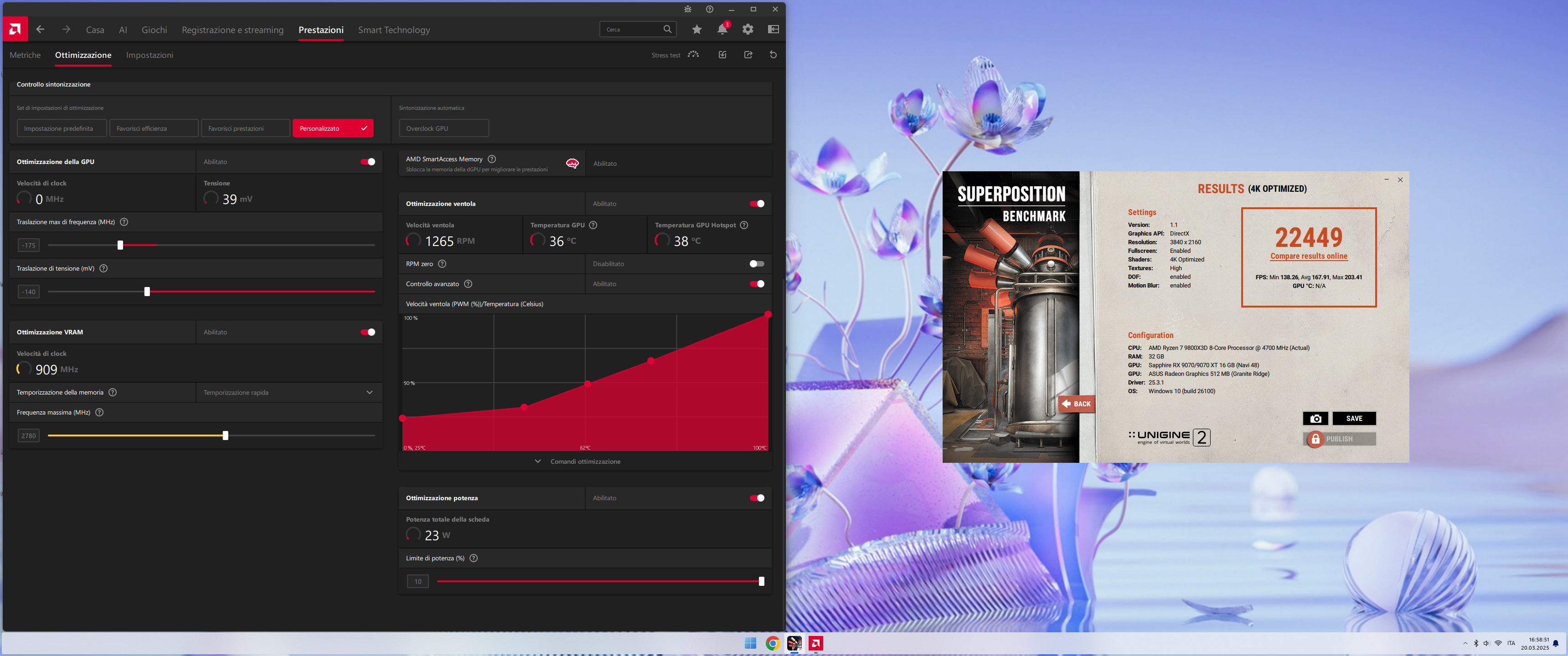
Task: Toggle Ottimizzazione ventola switch
Action: (757, 204)
